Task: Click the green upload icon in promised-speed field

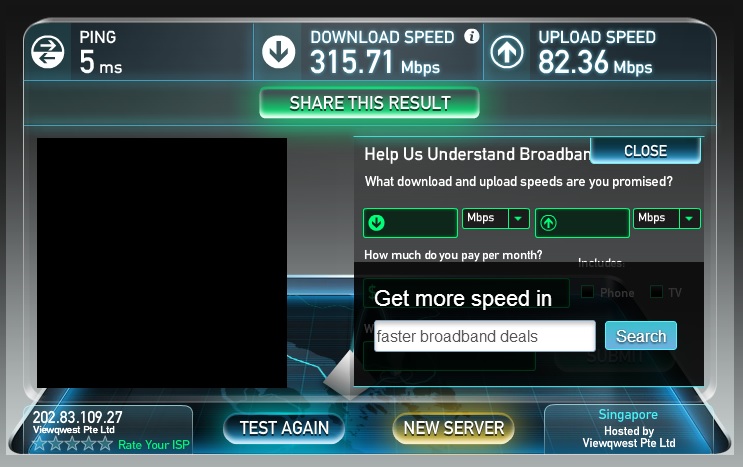Action: click(548, 223)
